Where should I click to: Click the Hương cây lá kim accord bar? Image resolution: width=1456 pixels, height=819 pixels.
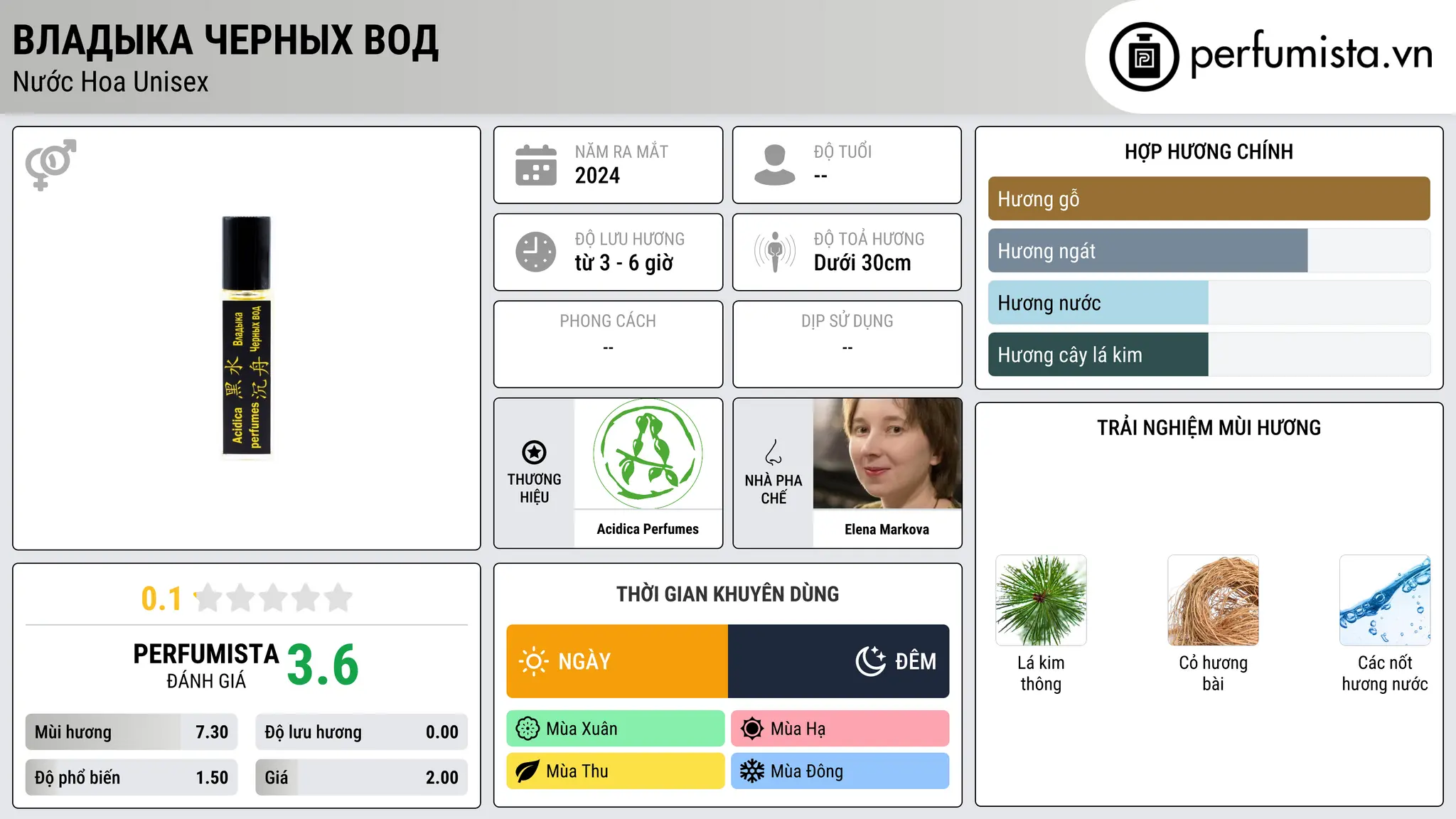[x=1209, y=355]
